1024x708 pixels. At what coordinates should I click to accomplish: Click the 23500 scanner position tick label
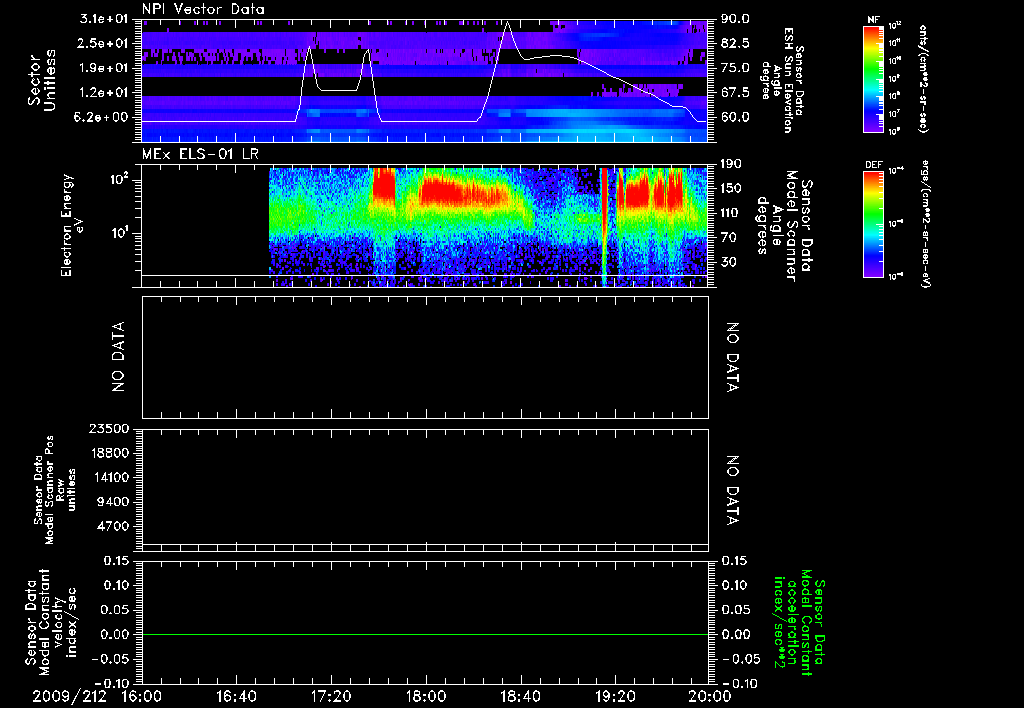(108, 428)
